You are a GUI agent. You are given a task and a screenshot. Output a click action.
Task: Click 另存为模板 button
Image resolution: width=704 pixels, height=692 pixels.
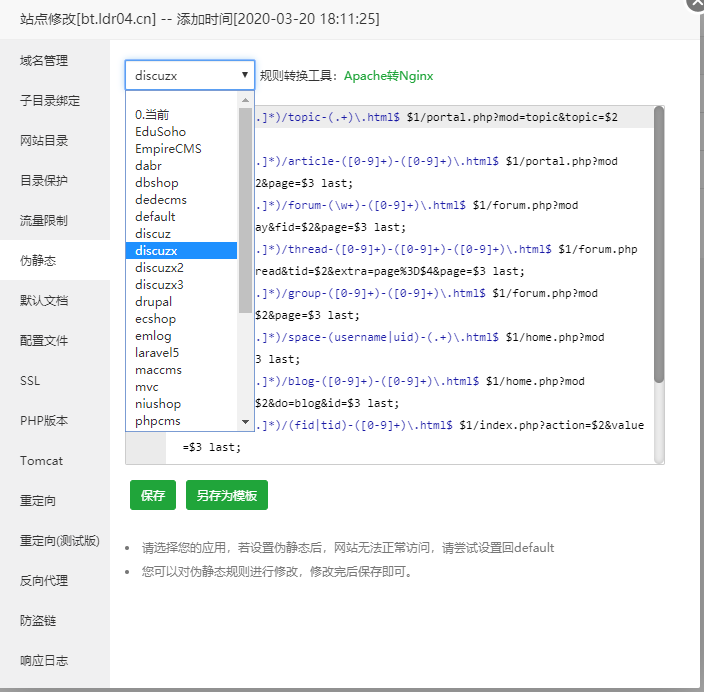(x=226, y=495)
